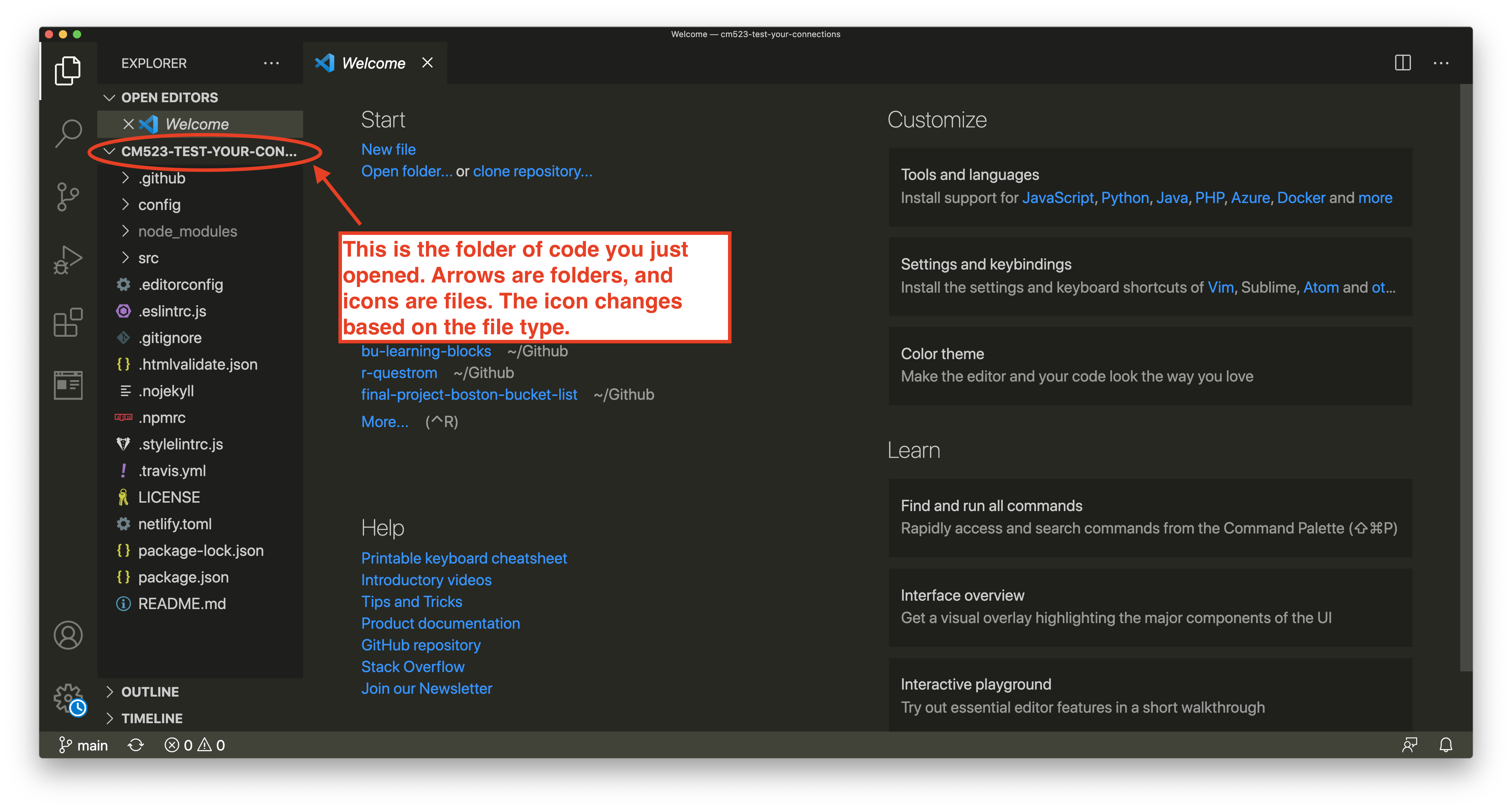Select the main branch in the status bar
Screen dimensions: 1512x810
[x=83, y=745]
